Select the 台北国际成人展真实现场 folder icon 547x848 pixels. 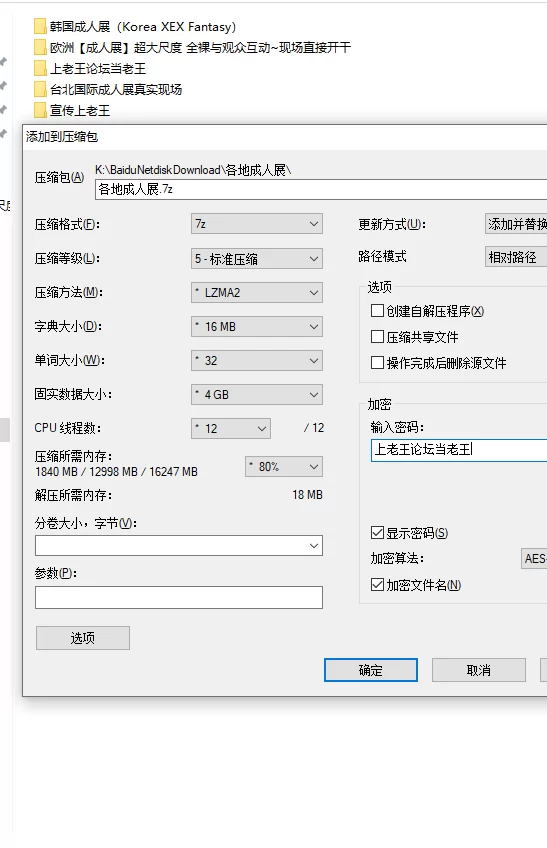(x=40, y=89)
